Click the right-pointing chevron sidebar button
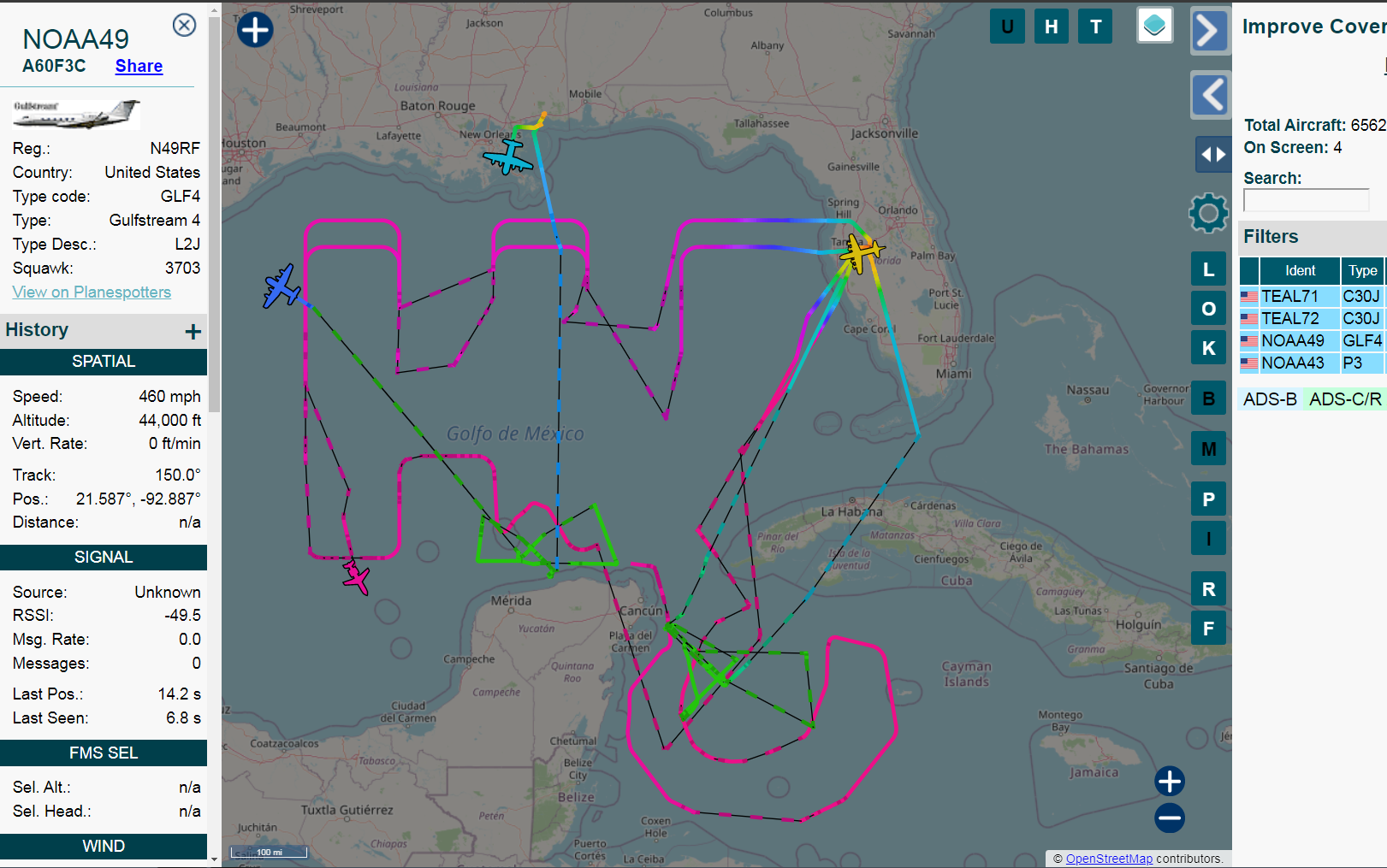The height and width of the screenshot is (868, 1387). coord(1210,32)
